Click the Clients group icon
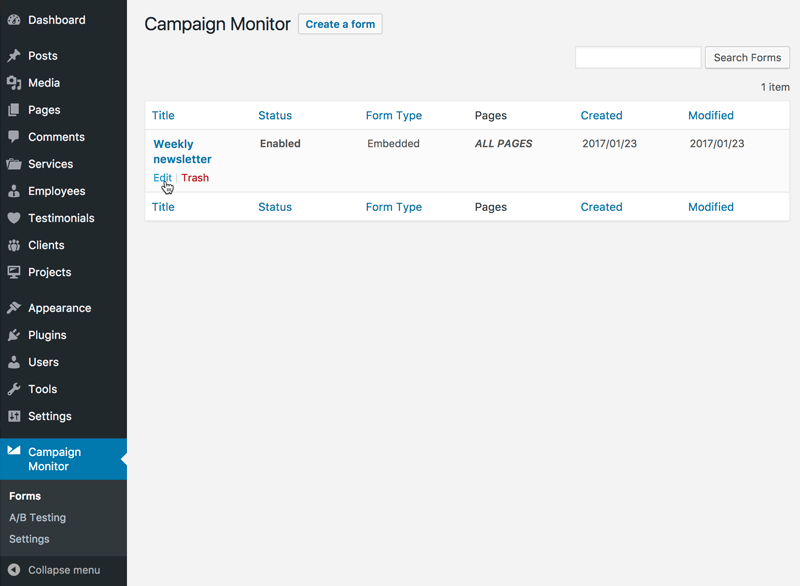Viewport: 800px width, 586px height. pos(14,245)
